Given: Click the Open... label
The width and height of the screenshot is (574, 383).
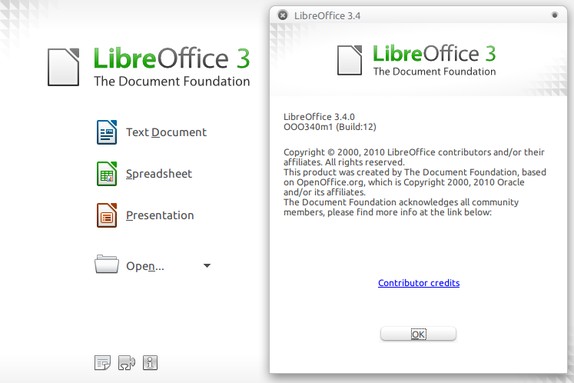Looking at the screenshot, I should click(x=145, y=266).
